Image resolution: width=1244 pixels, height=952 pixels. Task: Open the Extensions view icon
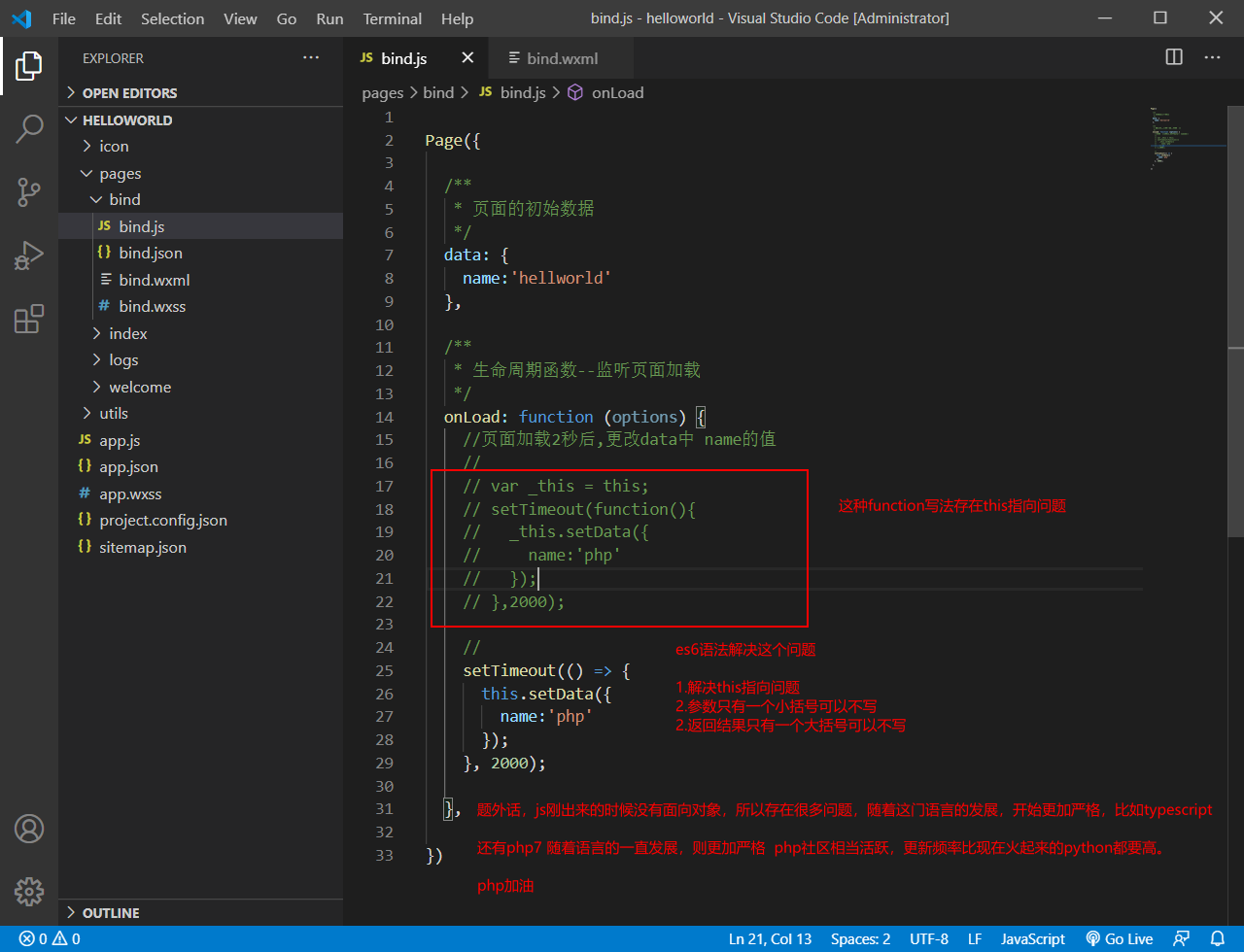coord(29,319)
